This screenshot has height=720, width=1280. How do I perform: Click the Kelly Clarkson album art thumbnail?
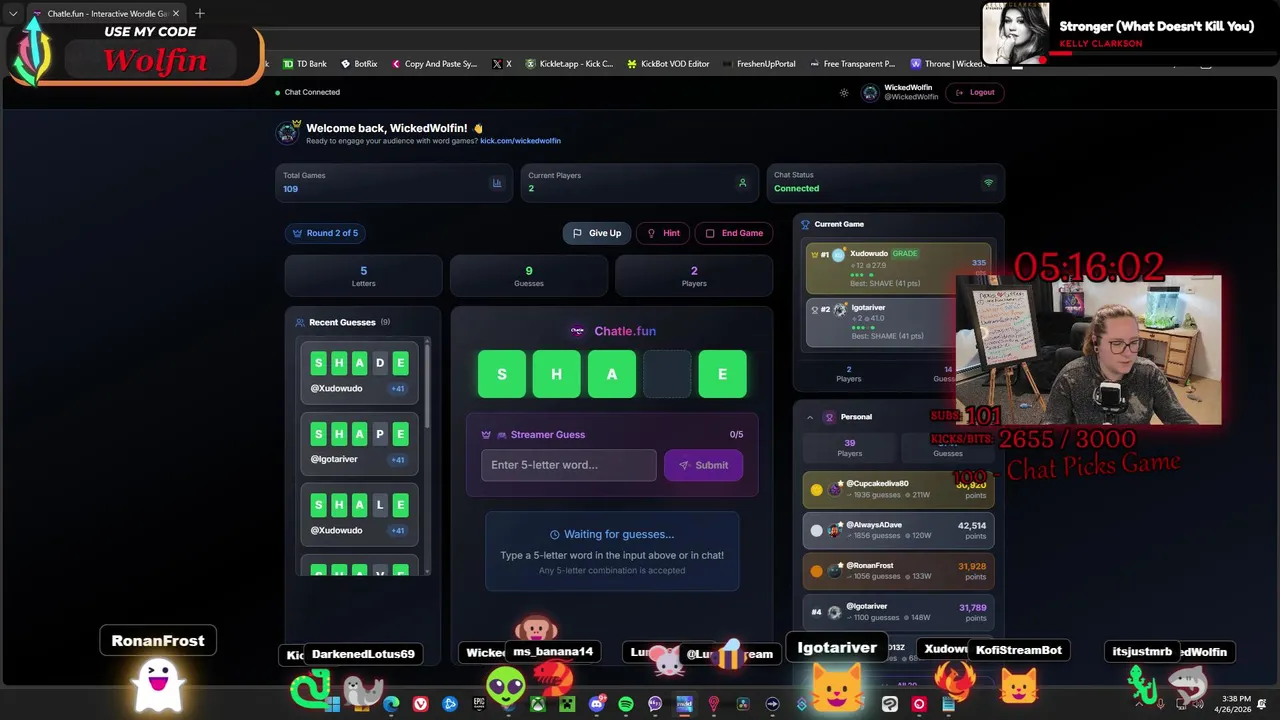coord(1016,32)
